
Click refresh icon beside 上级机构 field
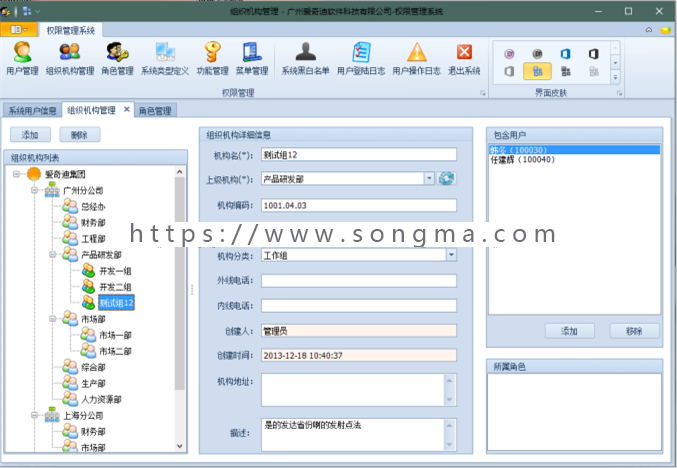click(446, 178)
